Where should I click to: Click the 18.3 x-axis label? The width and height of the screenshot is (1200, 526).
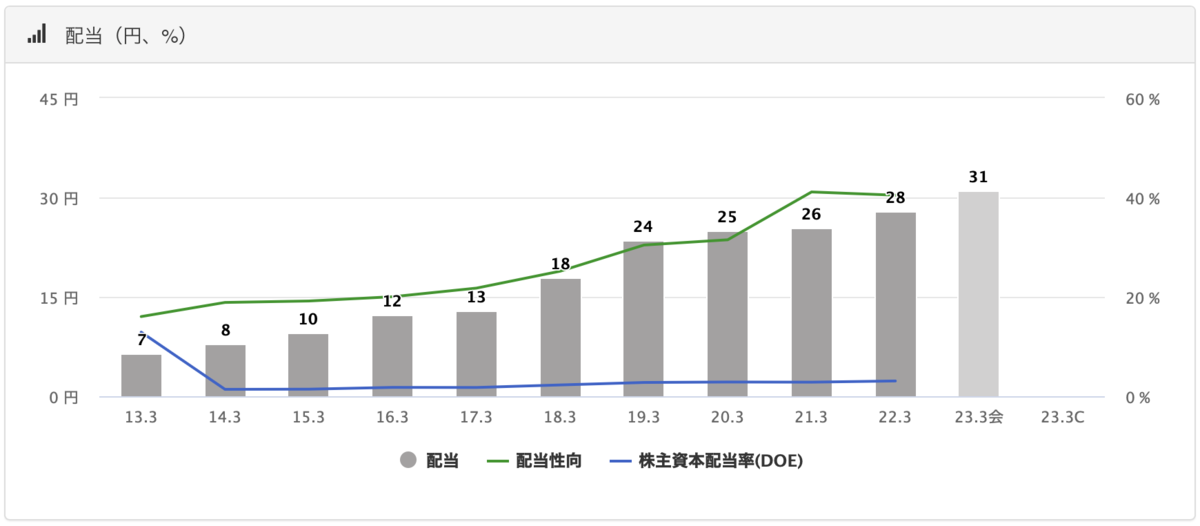(560, 418)
